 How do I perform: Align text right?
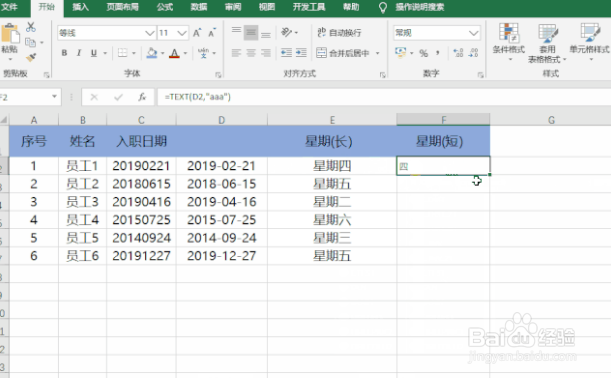[266, 53]
